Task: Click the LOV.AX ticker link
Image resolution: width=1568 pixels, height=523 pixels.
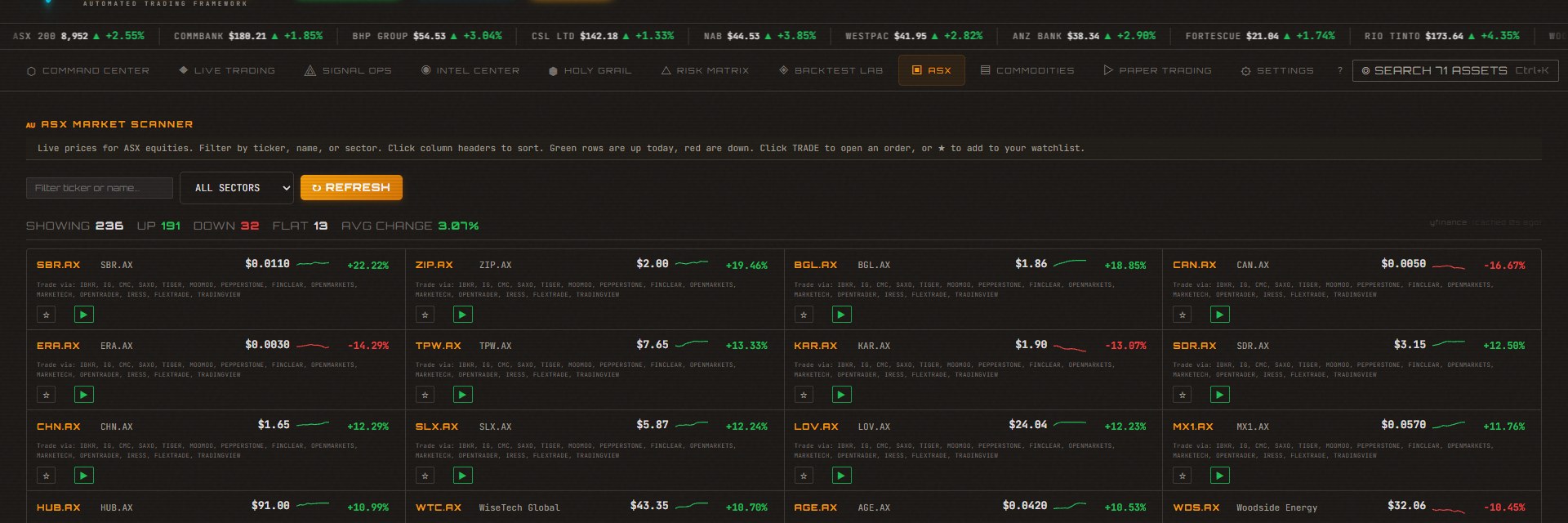Action: click(816, 427)
